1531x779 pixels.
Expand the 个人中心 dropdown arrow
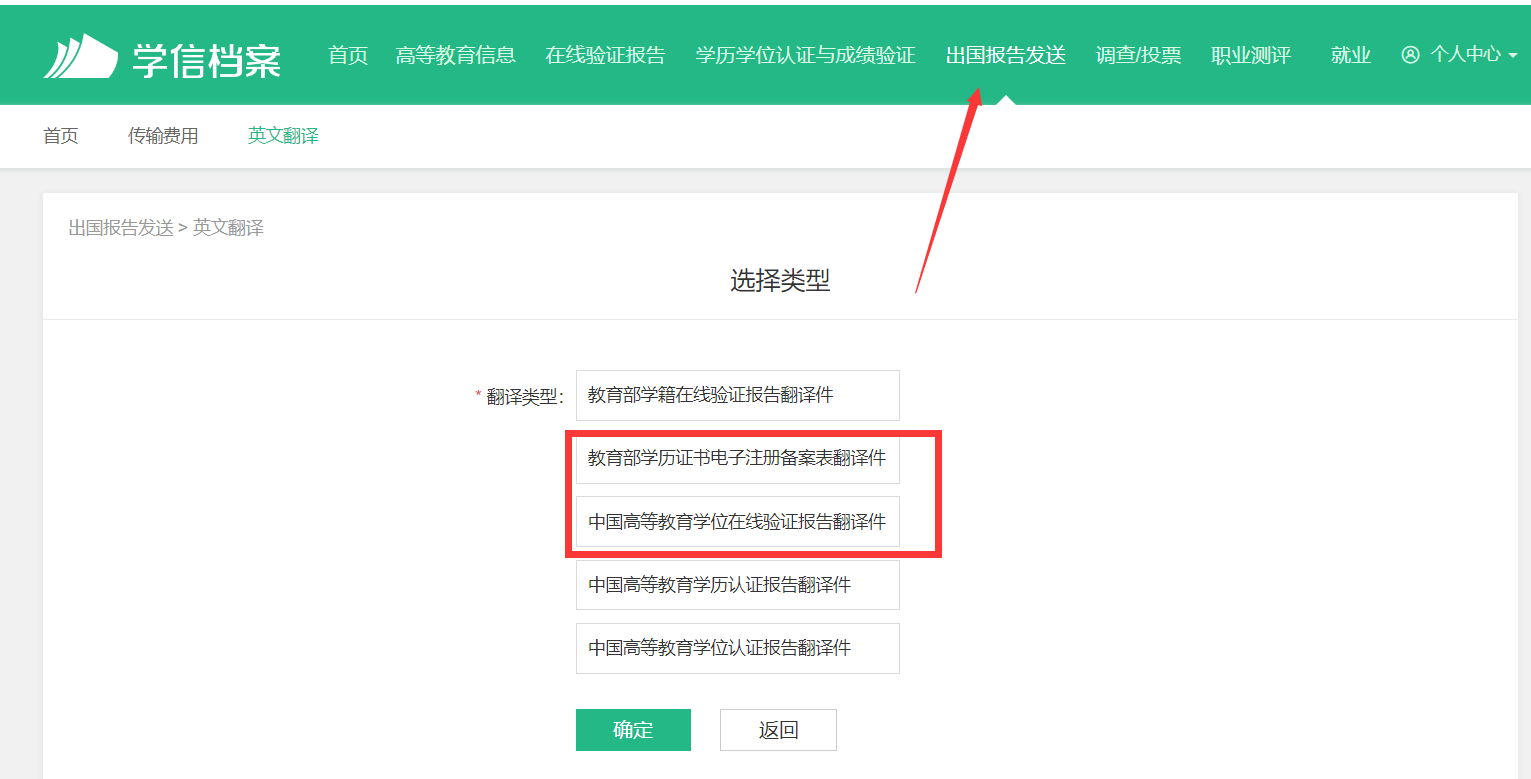tap(1513, 56)
